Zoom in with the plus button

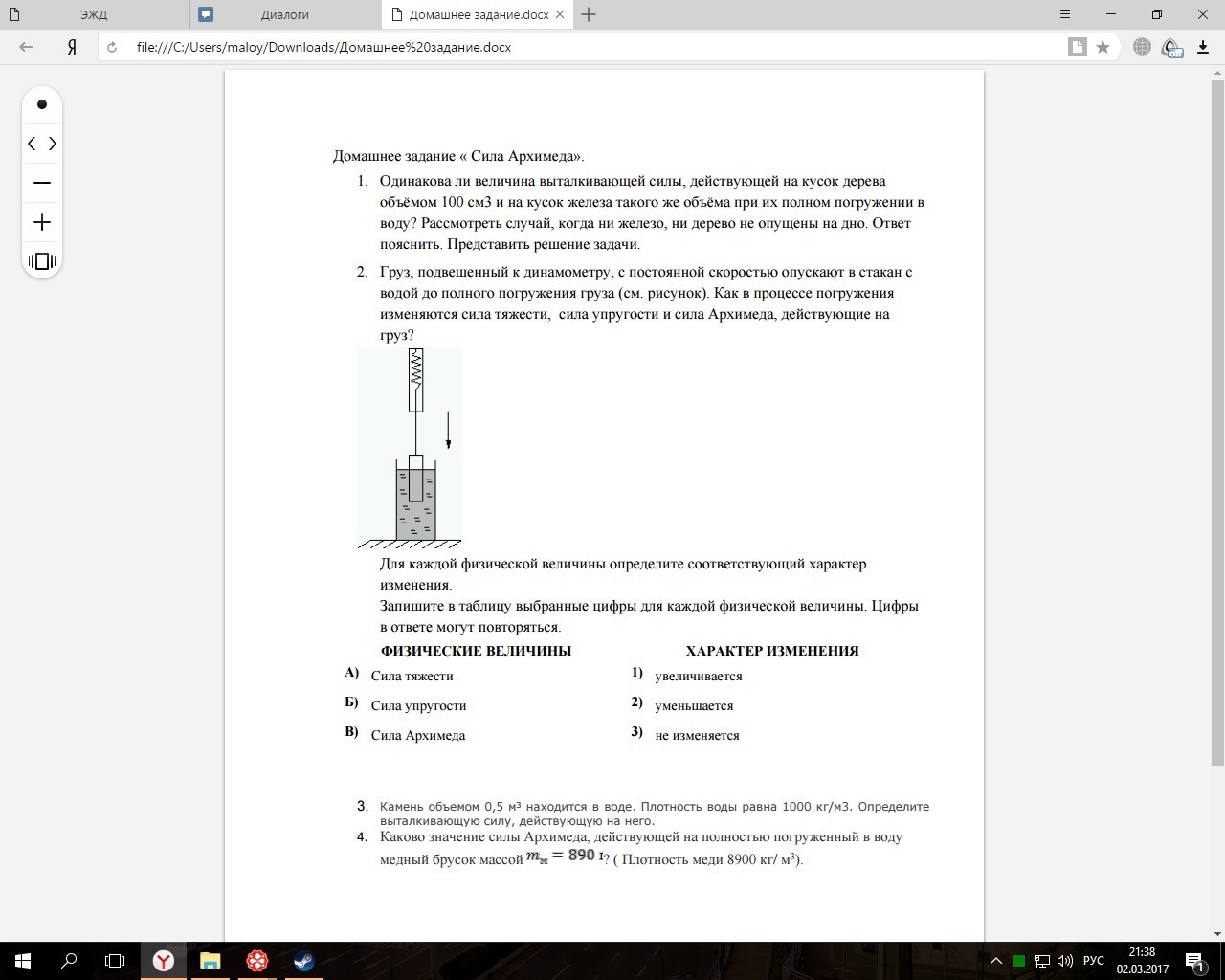(x=42, y=222)
